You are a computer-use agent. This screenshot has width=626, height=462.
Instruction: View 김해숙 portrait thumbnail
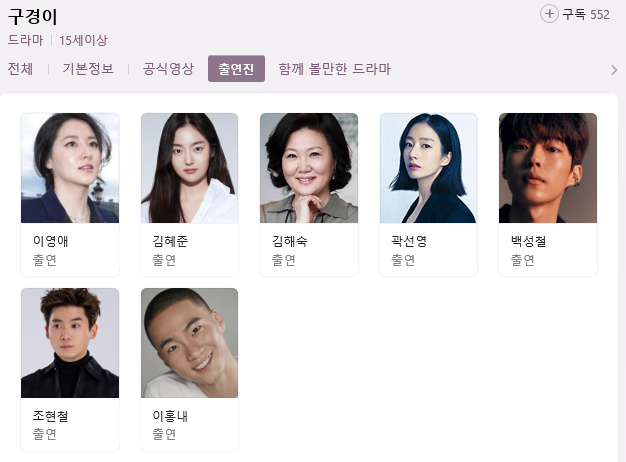[x=309, y=168]
